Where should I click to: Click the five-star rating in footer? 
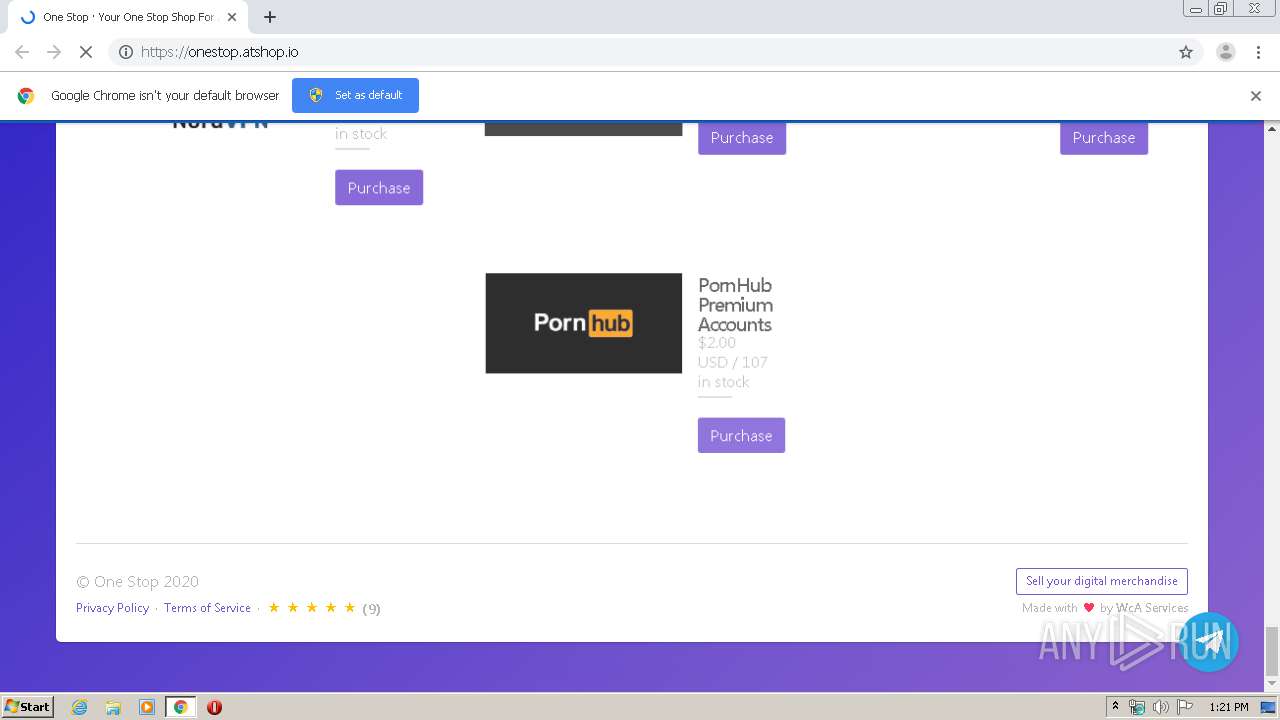[312, 608]
